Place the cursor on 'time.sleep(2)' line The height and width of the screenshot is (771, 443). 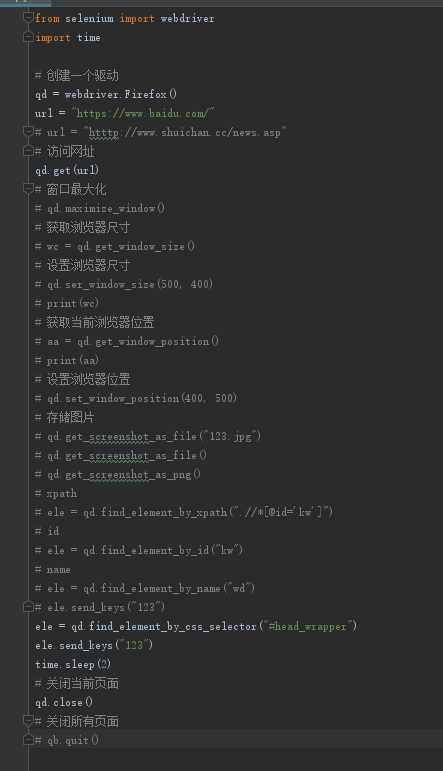coord(73,664)
